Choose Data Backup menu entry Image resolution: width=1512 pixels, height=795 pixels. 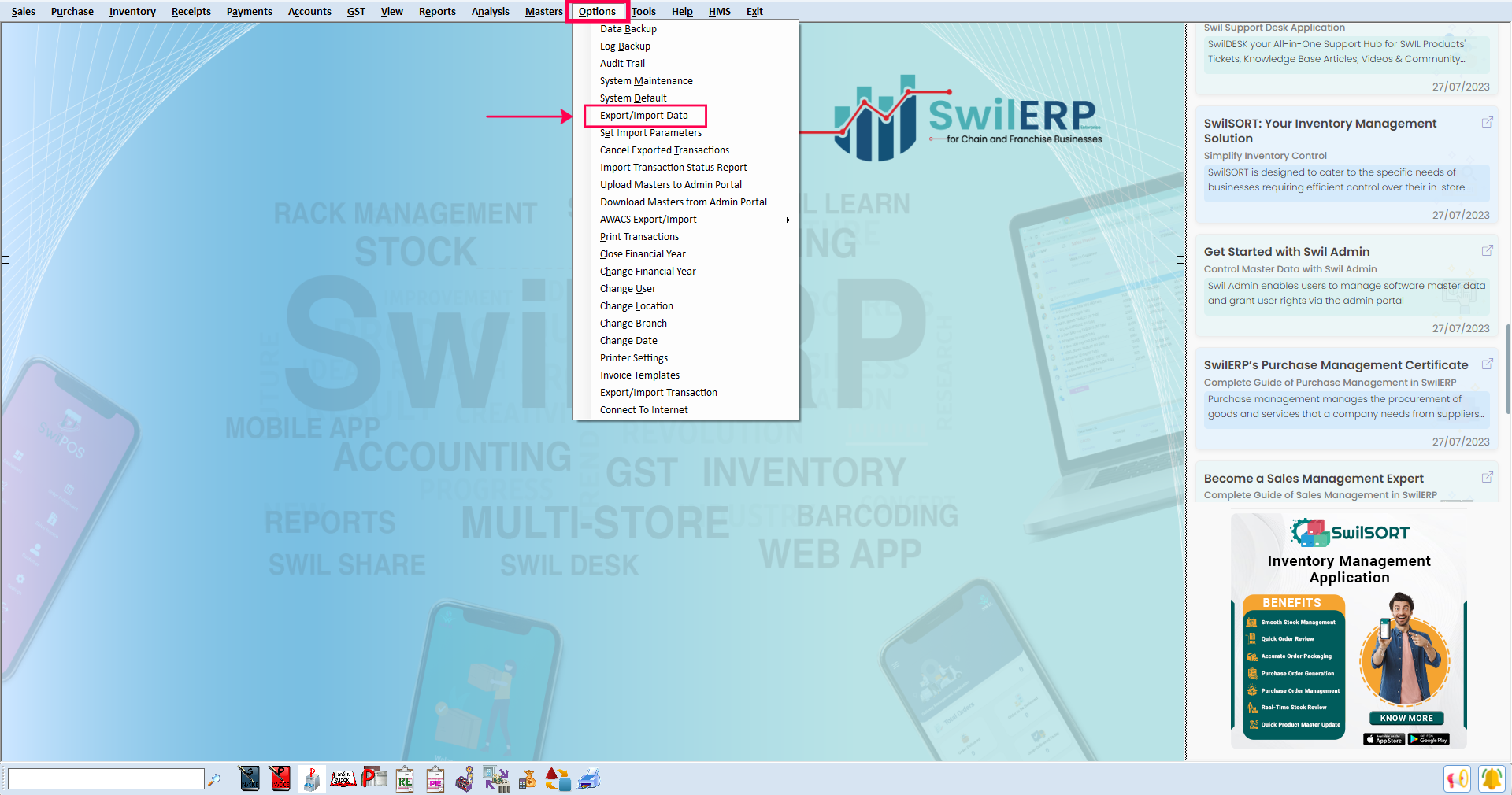click(628, 29)
